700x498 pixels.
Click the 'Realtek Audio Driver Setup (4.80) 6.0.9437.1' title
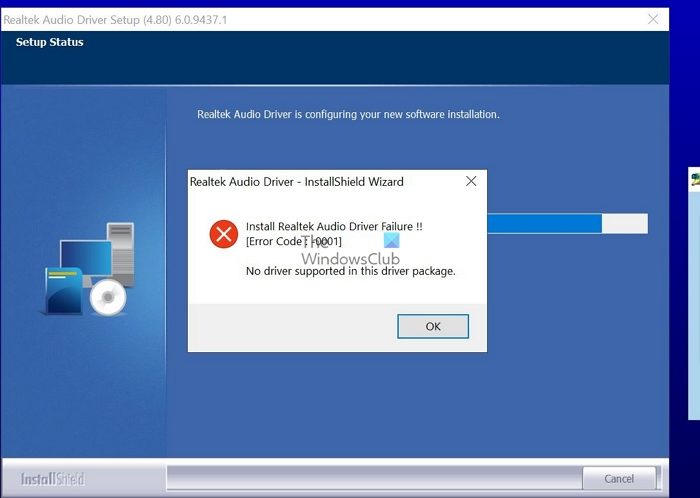click(115, 20)
